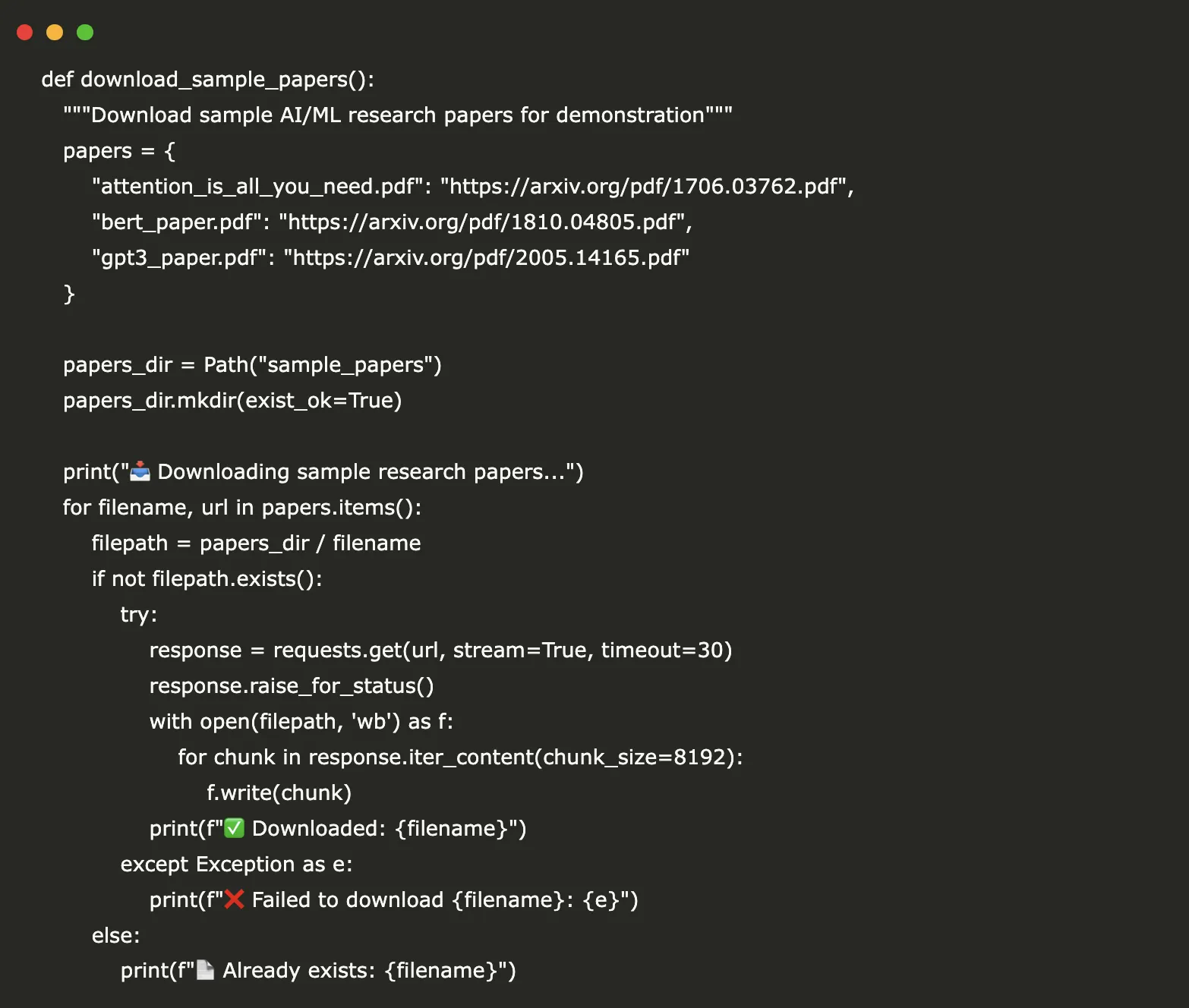This screenshot has height=1008, width=1189.
Task: Click the page emoji before Already exists
Action: (205, 970)
